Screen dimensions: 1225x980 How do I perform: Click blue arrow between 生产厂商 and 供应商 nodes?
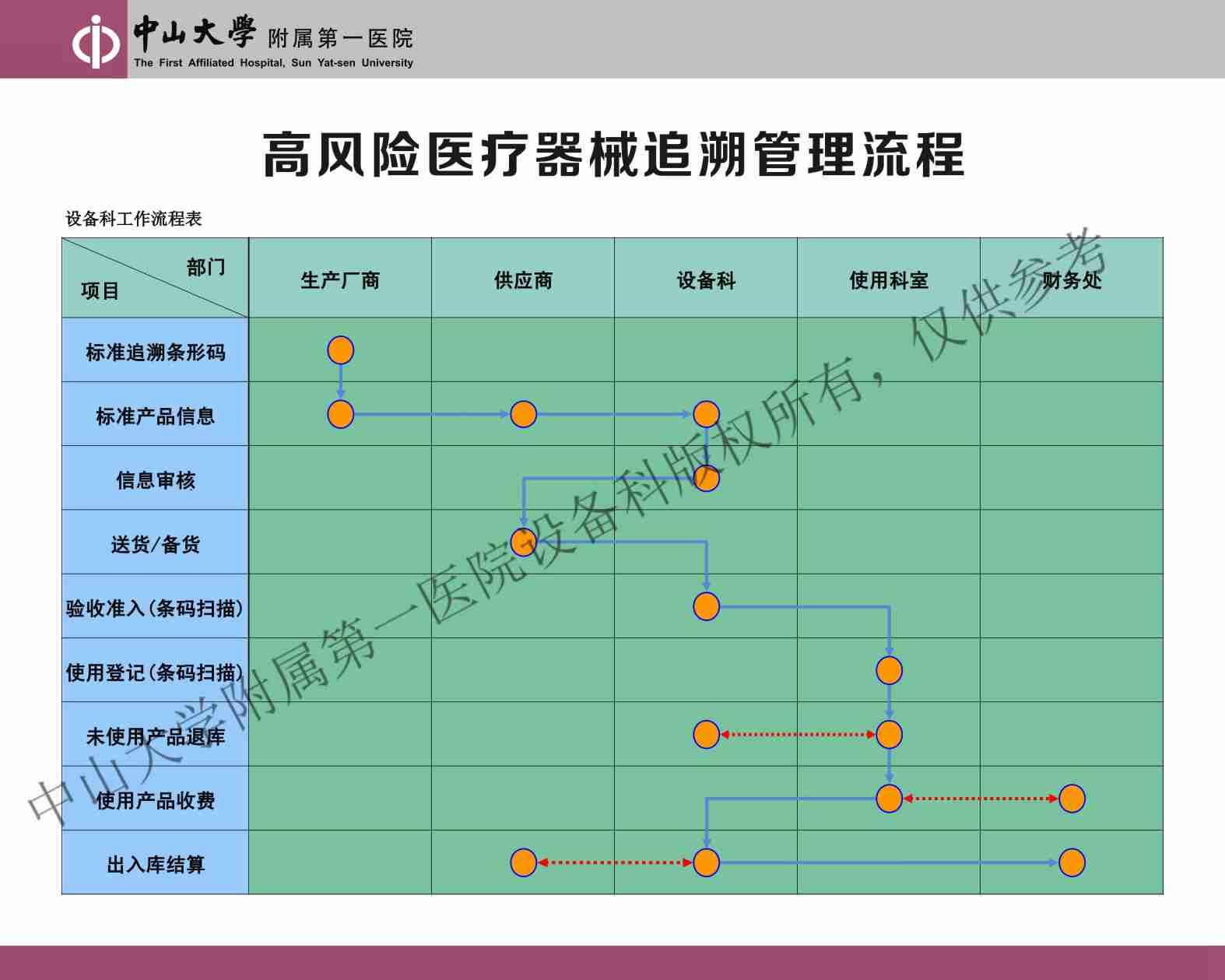[432, 414]
